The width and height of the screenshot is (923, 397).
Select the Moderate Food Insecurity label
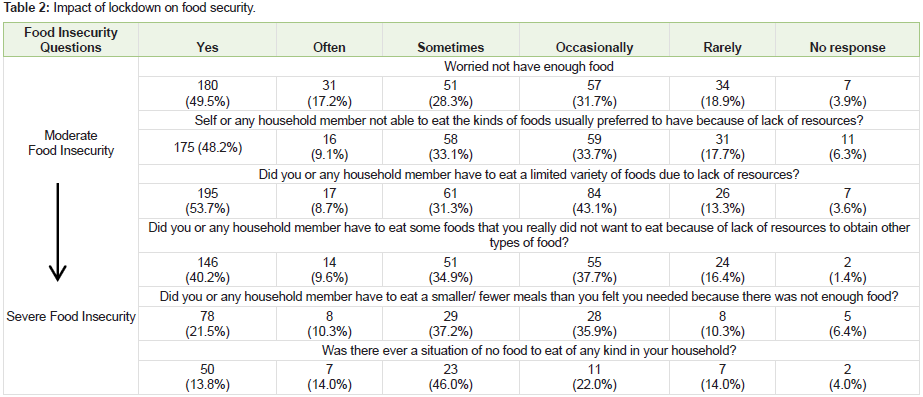click(71, 143)
